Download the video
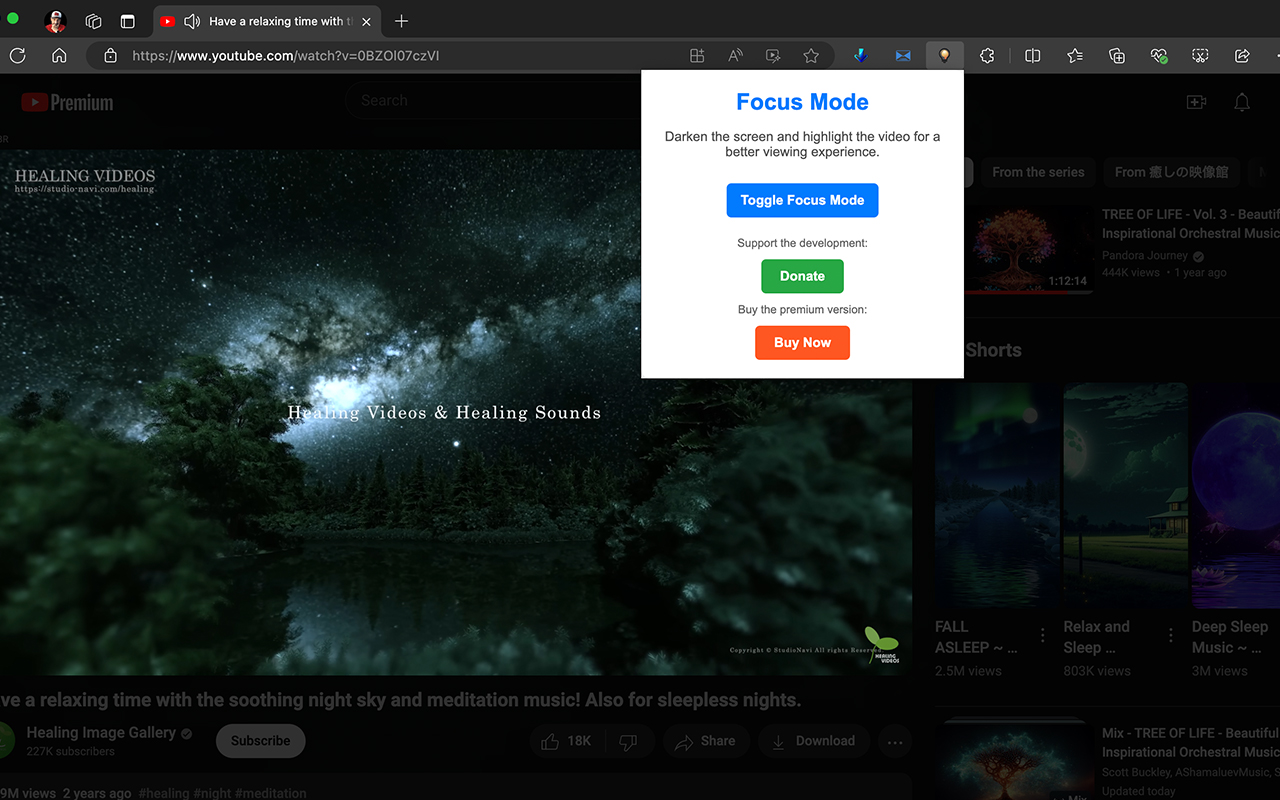The image size is (1280, 800). [813, 741]
